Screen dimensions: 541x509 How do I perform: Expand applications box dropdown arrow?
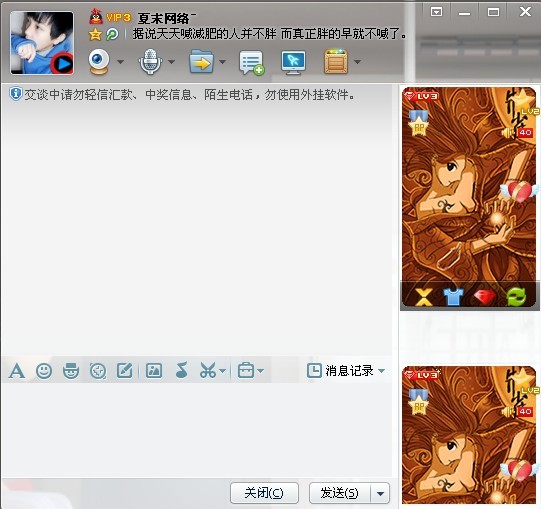(x=358, y=62)
